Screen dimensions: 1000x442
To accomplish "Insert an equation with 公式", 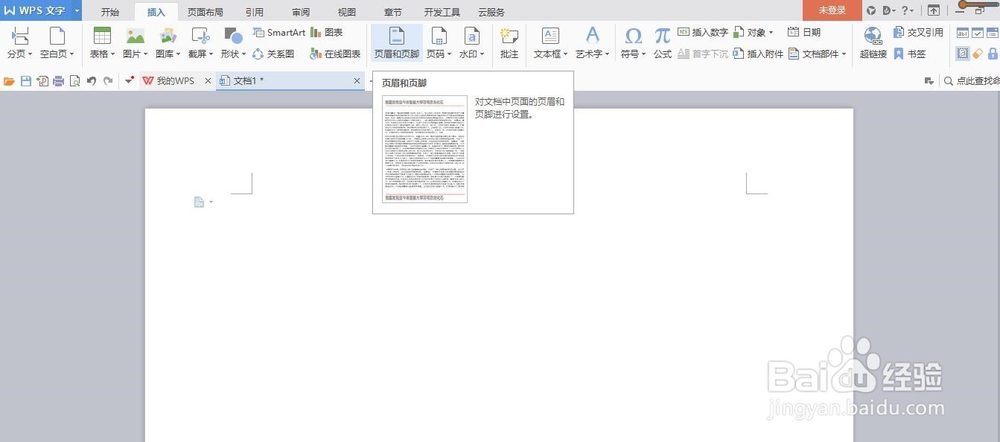I will [663, 43].
